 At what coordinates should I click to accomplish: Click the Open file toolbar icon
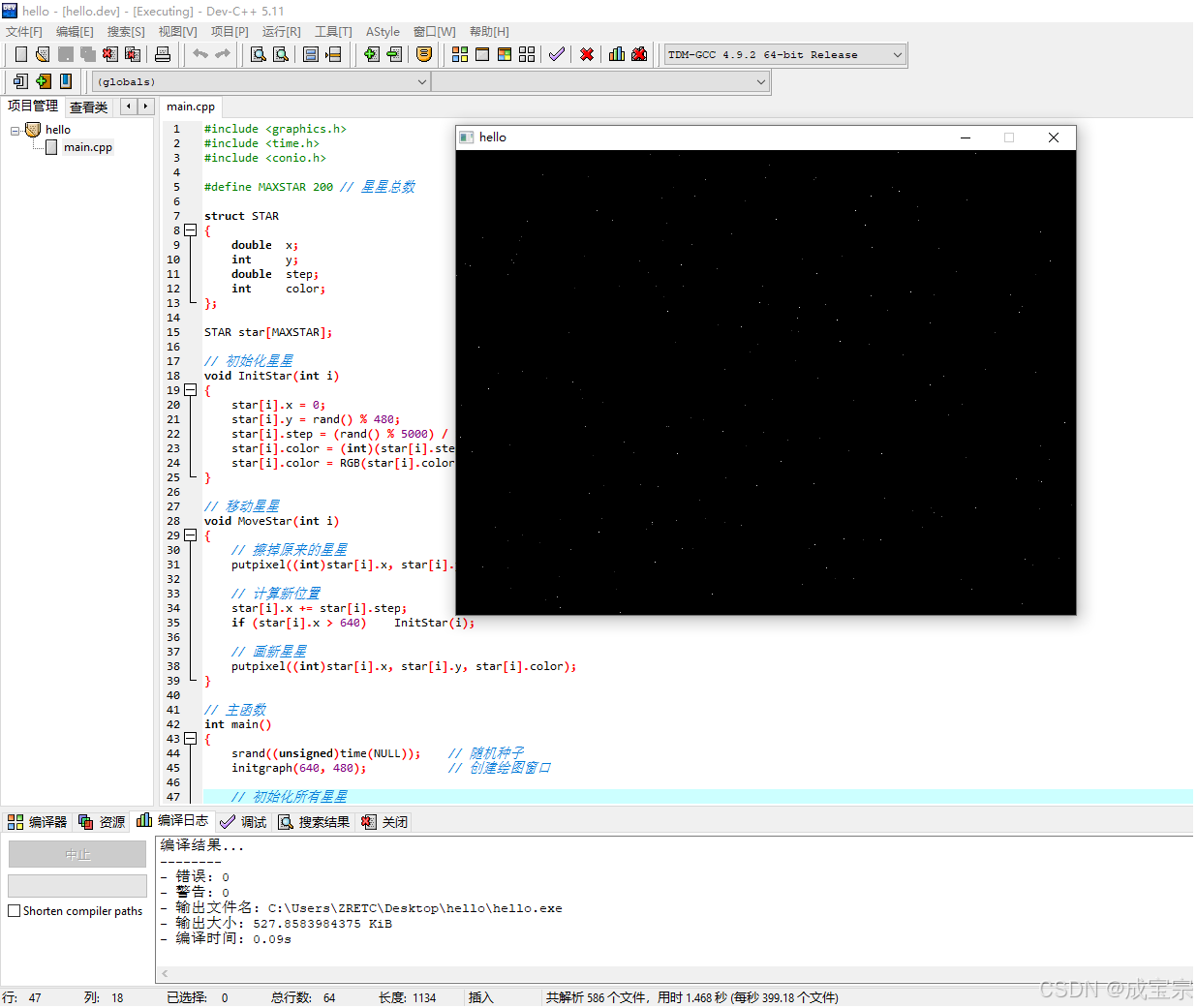coord(43,54)
